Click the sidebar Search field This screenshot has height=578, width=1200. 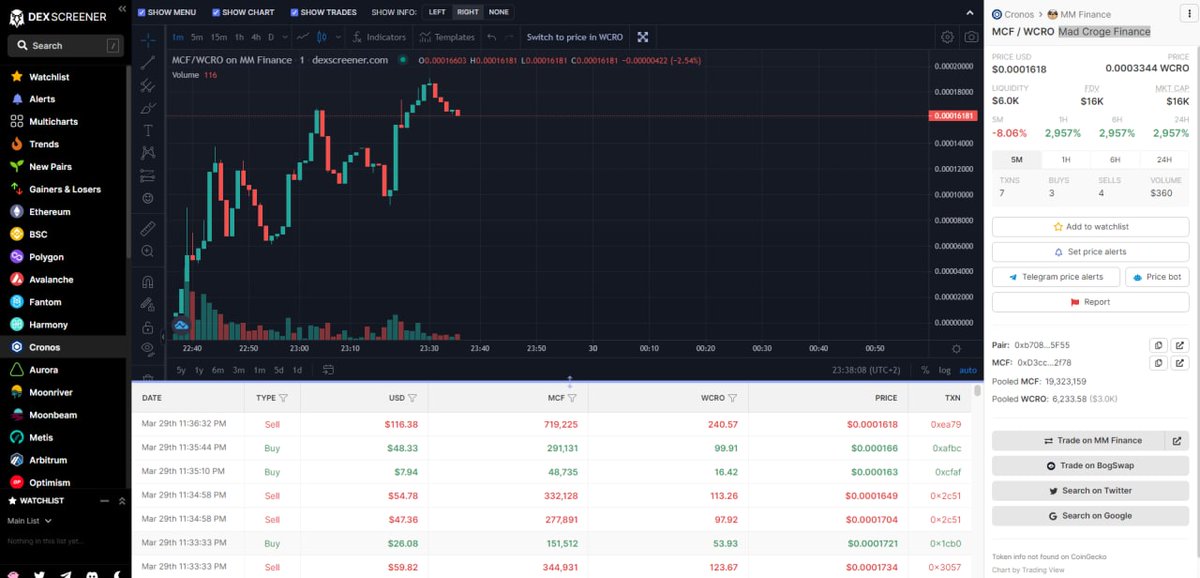66,46
